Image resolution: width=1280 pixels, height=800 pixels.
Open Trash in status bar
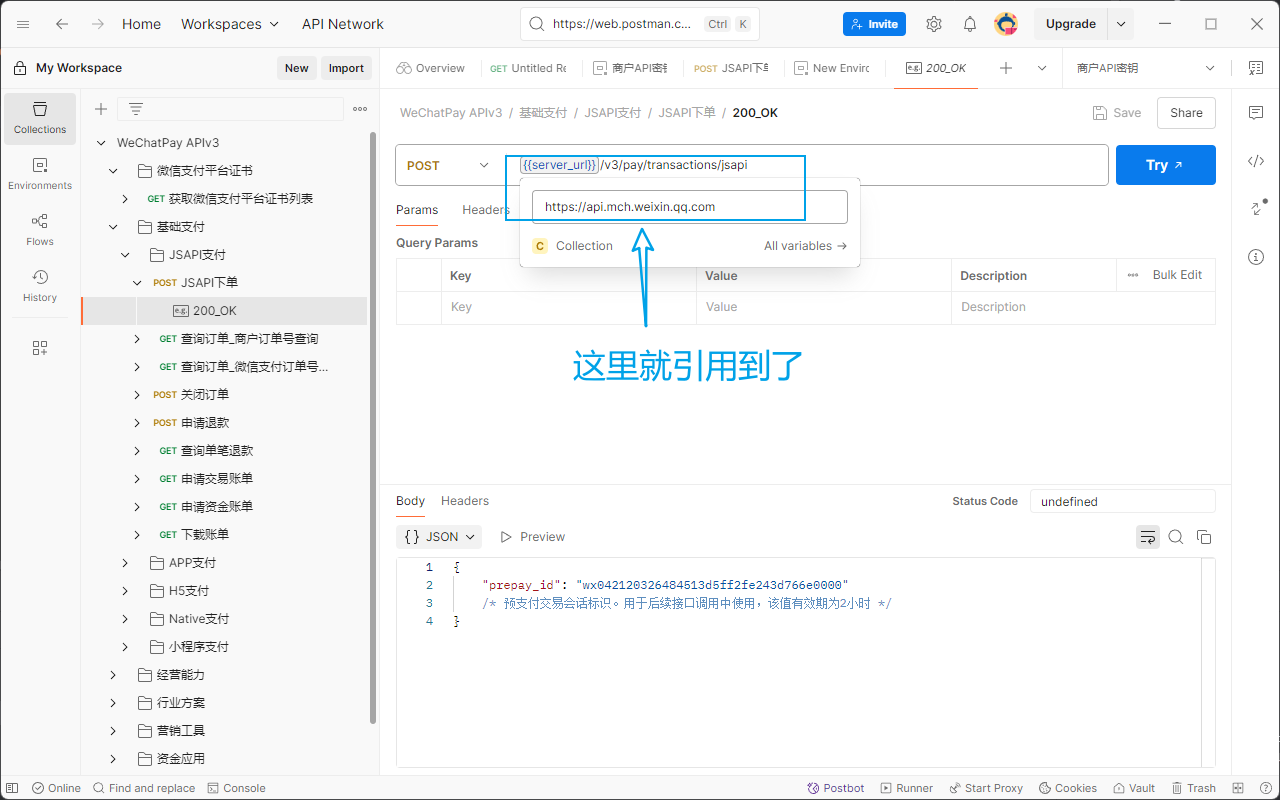1193,788
